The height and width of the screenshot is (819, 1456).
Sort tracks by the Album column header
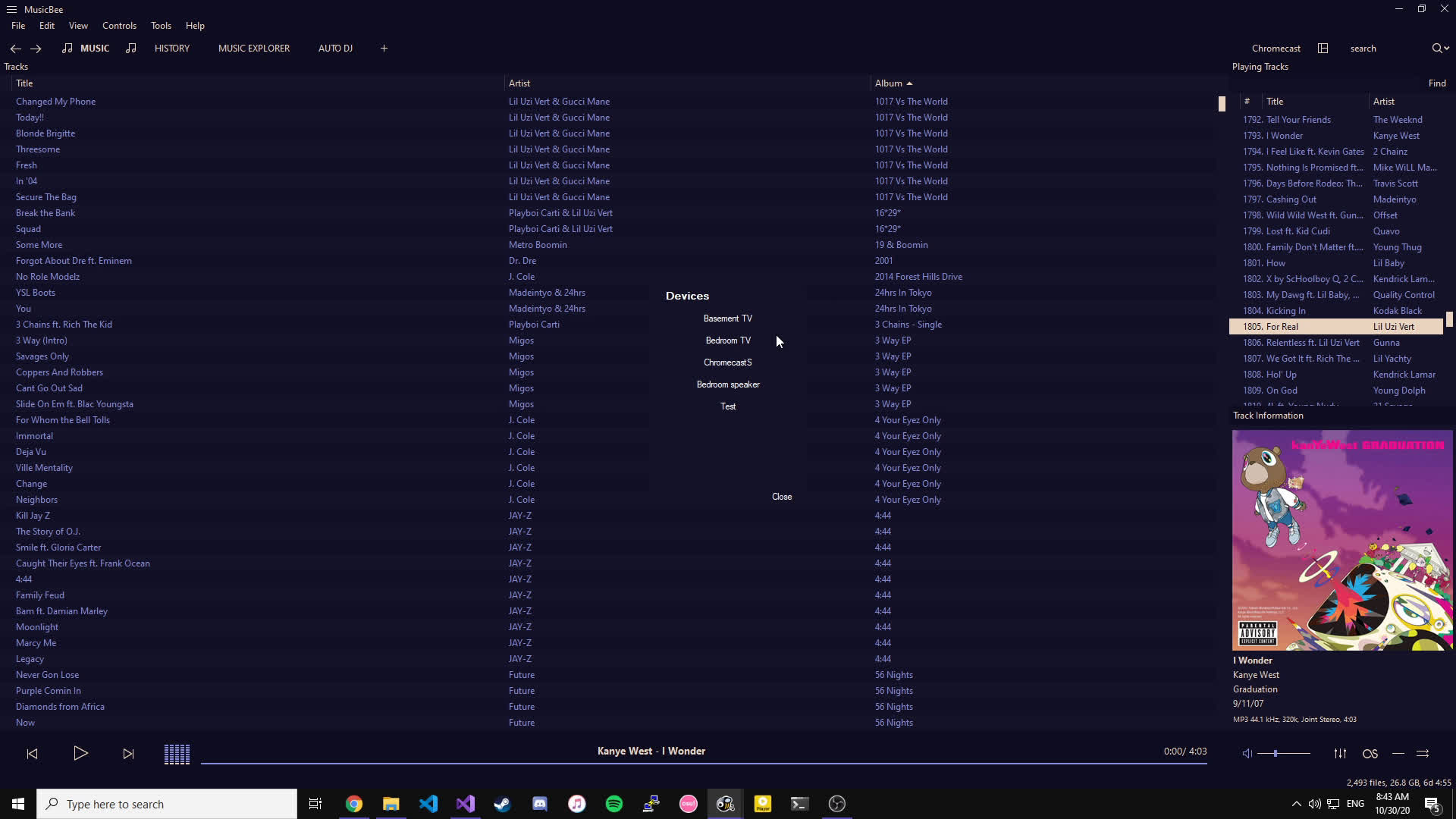[888, 83]
